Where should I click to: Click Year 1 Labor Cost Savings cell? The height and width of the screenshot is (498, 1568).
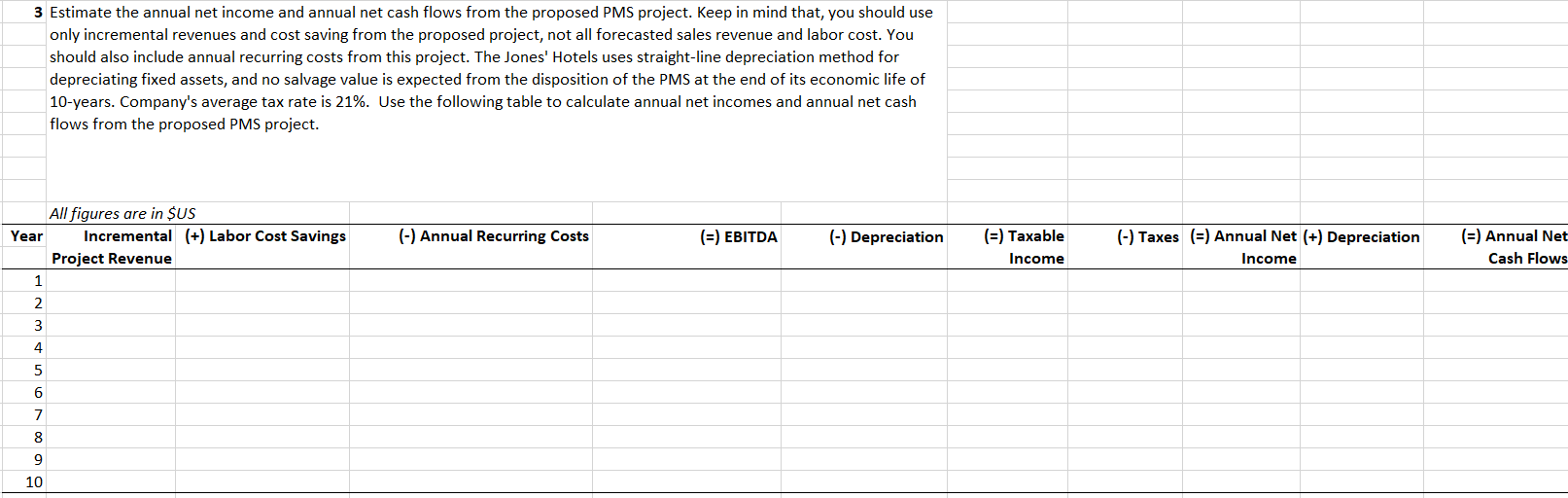pyautogui.click(x=262, y=281)
